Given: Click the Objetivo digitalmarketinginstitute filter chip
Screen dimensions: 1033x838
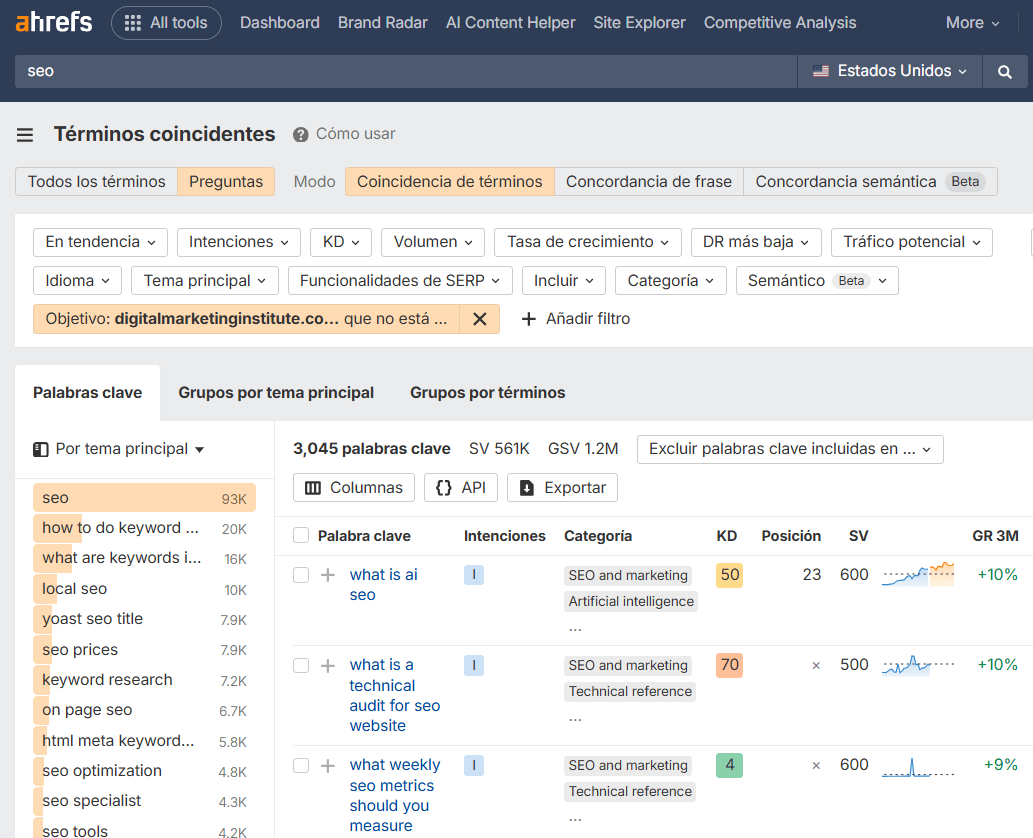Looking at the screenshot, I should [x=246, y=319].
